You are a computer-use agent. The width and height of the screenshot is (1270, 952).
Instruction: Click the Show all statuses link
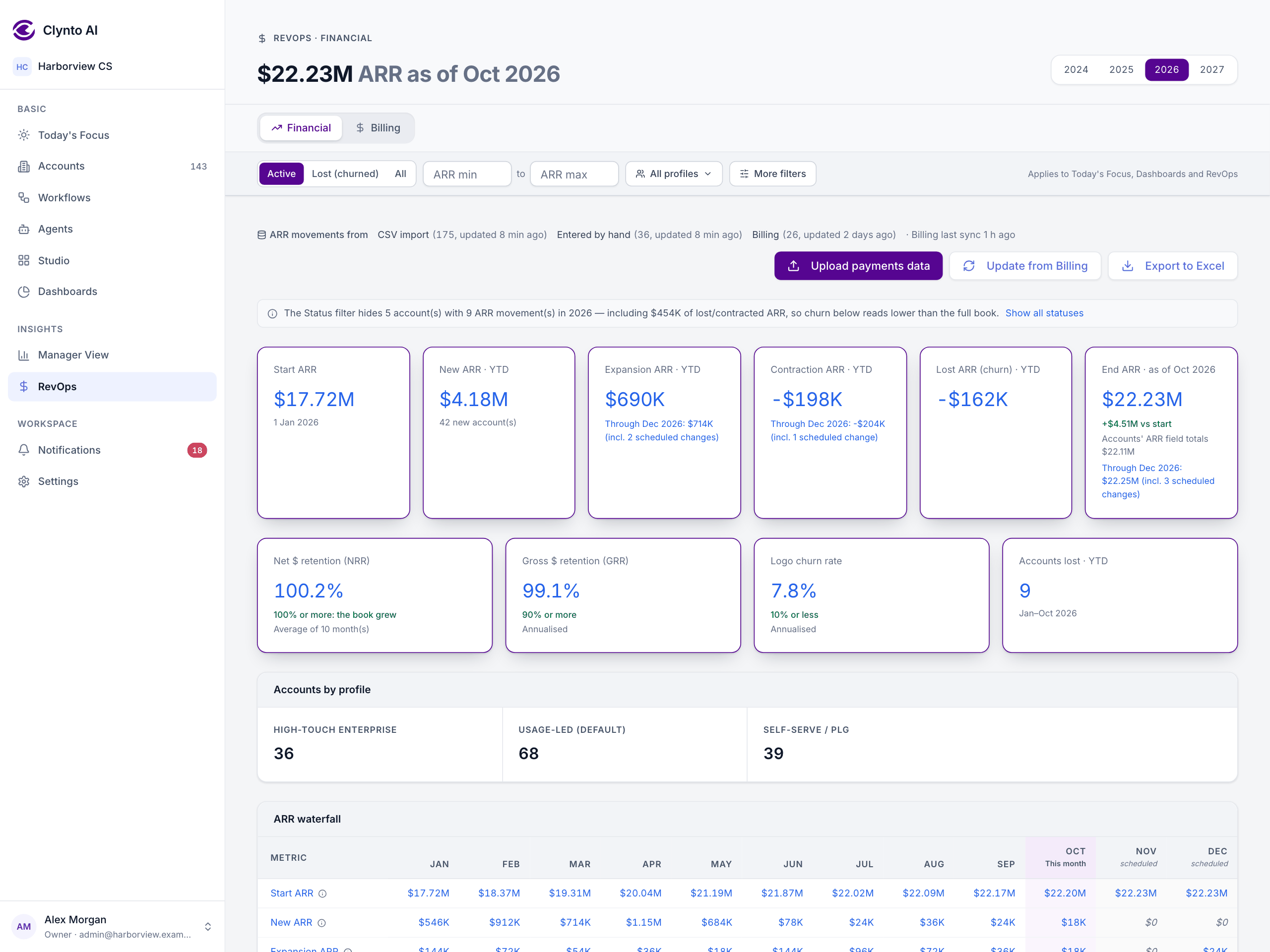1044,313
